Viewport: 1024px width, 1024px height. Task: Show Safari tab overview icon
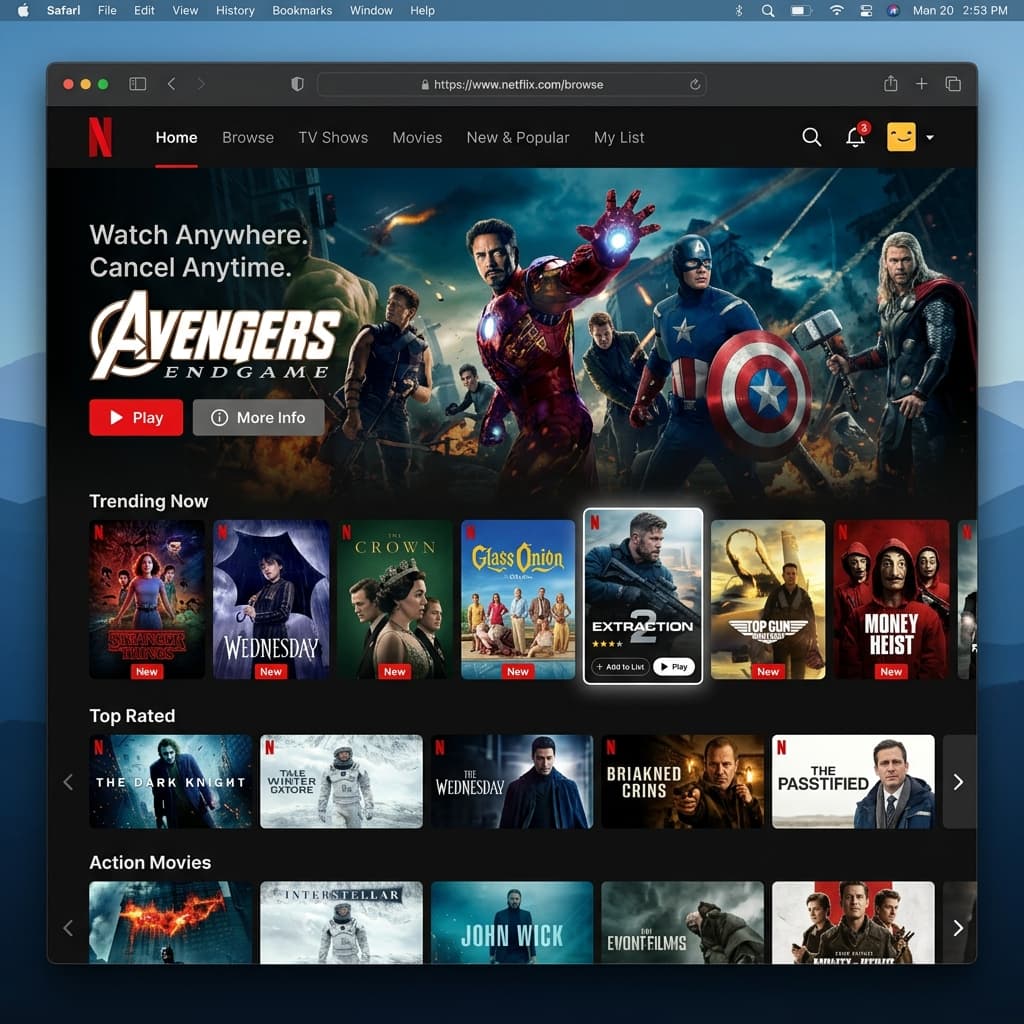(953, 84)
